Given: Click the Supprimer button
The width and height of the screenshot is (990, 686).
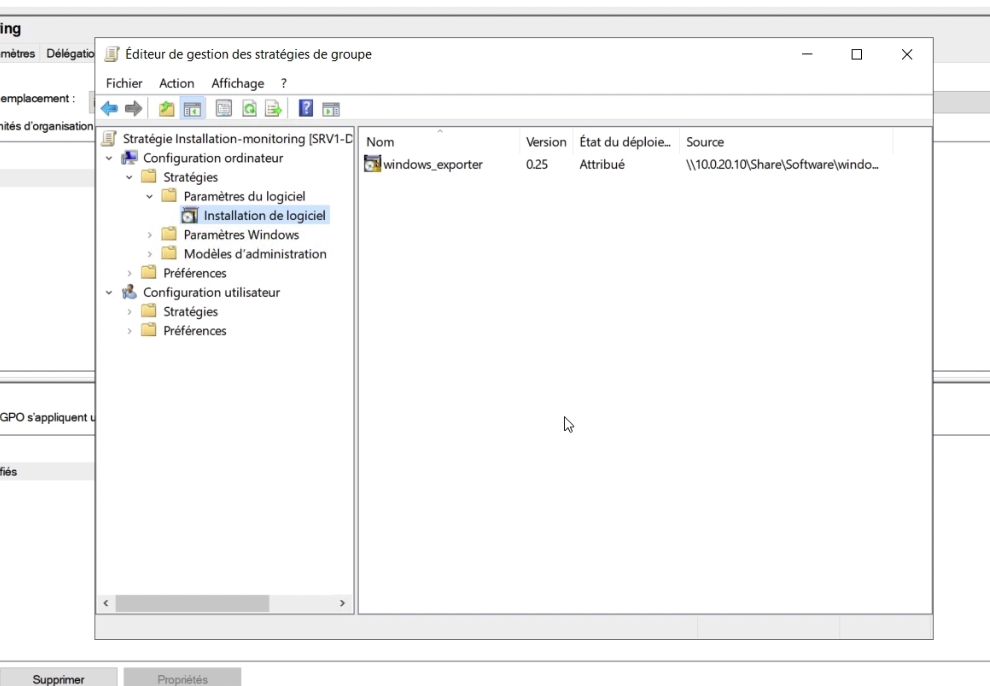Looking at the screenshot, I should point(58,679).
